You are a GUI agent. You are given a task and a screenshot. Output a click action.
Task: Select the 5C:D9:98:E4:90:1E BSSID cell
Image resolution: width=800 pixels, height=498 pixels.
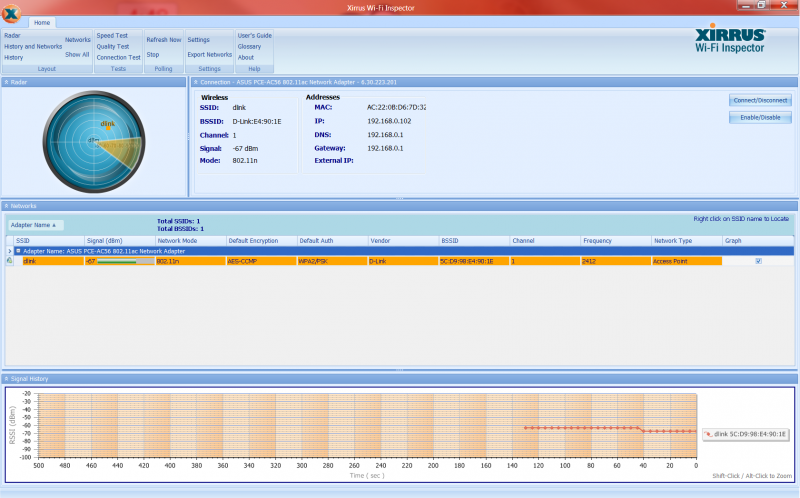[474, 261]
